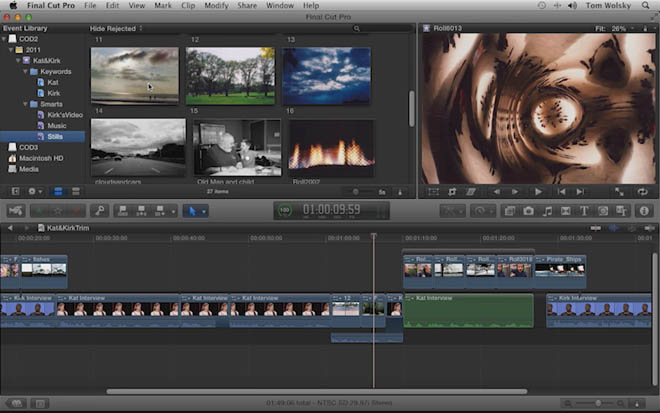
Task: Play viewer full screen
Action: (x=619, y=192)
